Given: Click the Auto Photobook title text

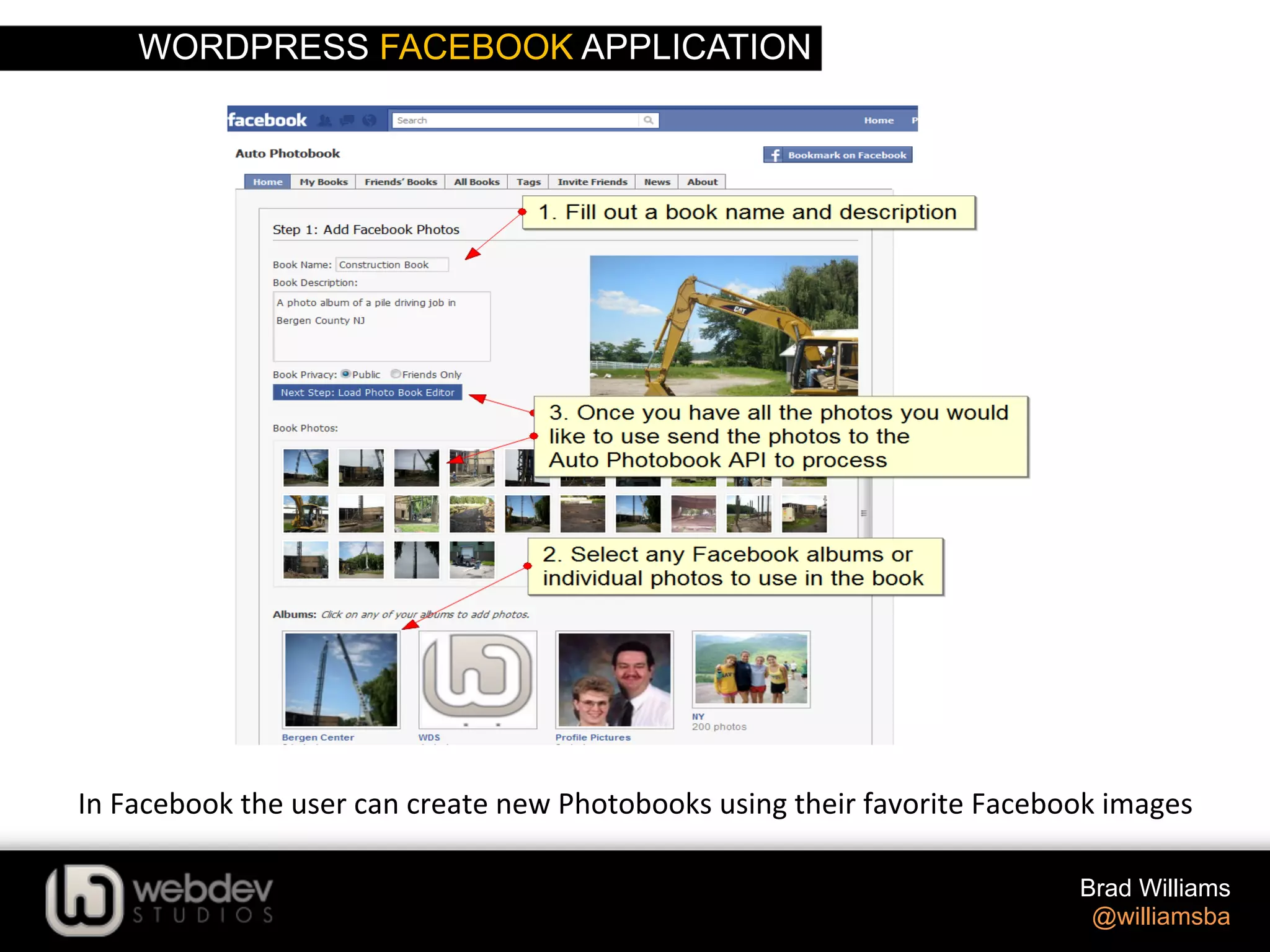Looking at the screenshot, I should point(288,153).
